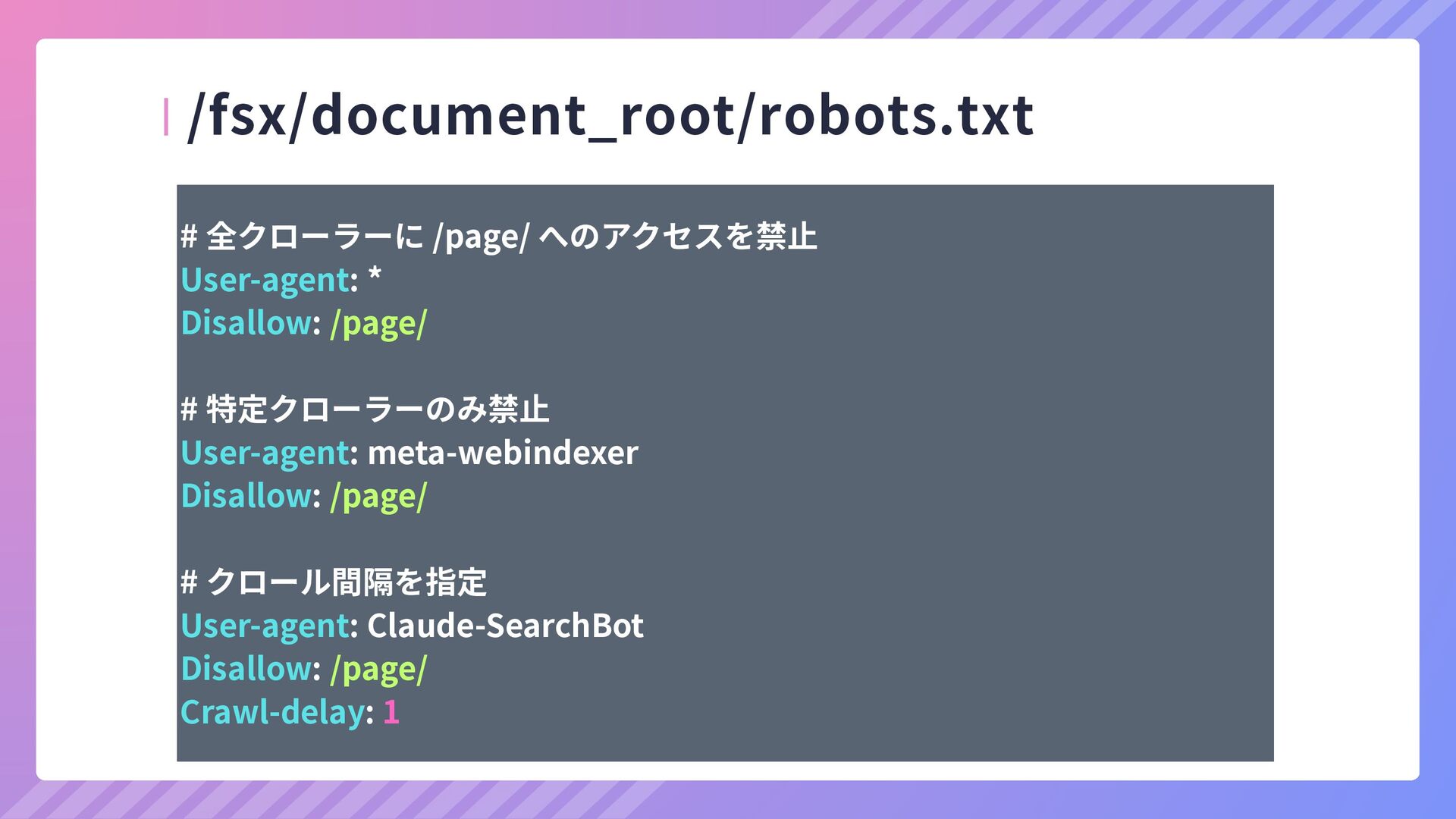The image size is (1456, 819).
Task: Click the first green /page/ path
Action: (x=379, y=324)
